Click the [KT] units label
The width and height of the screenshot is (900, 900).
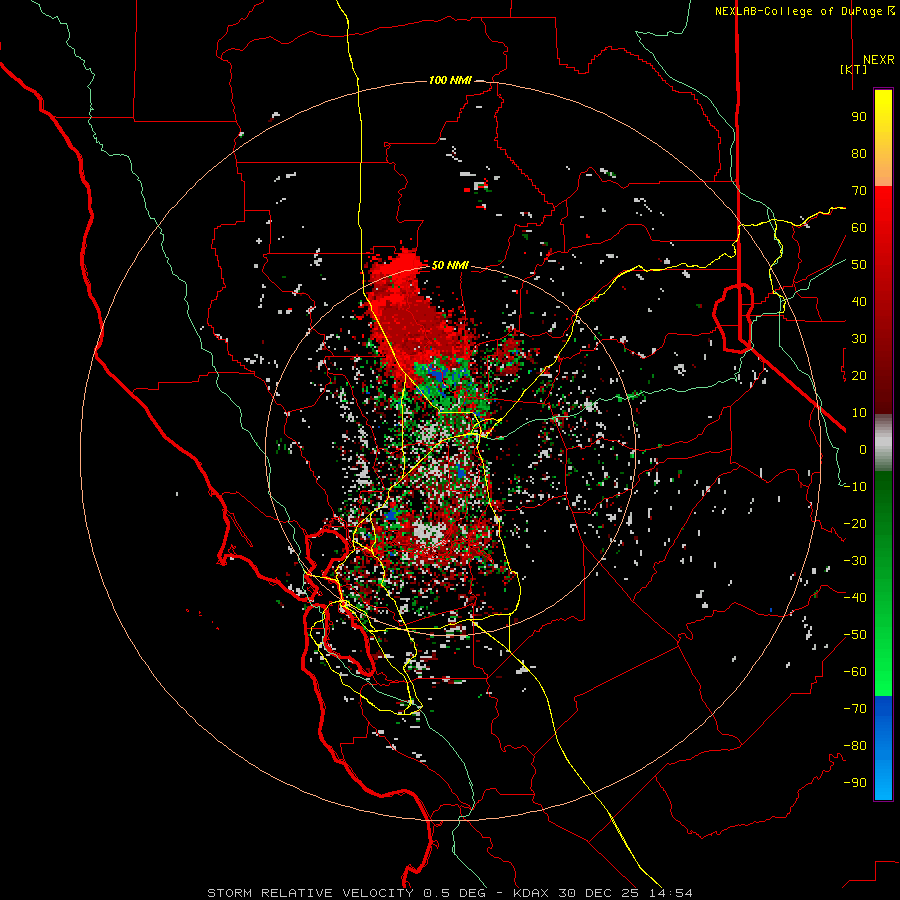click(854, 69)
